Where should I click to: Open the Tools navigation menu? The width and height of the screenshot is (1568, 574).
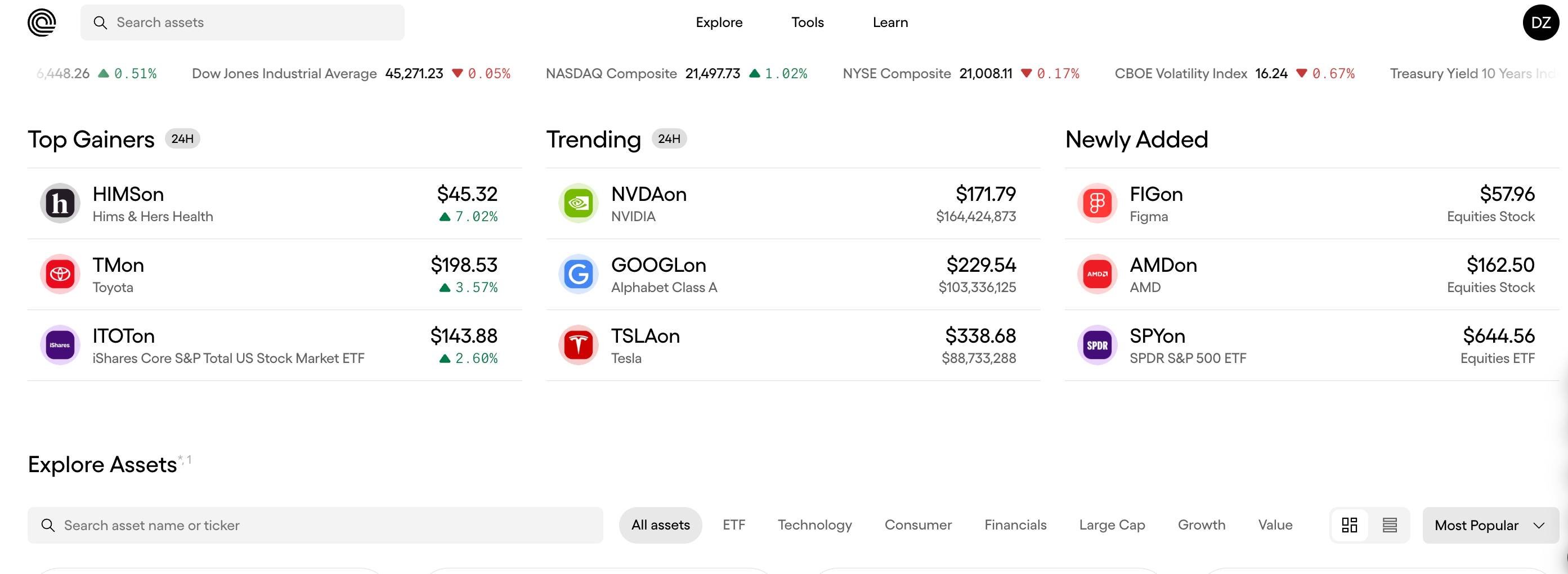coord(807,23)
